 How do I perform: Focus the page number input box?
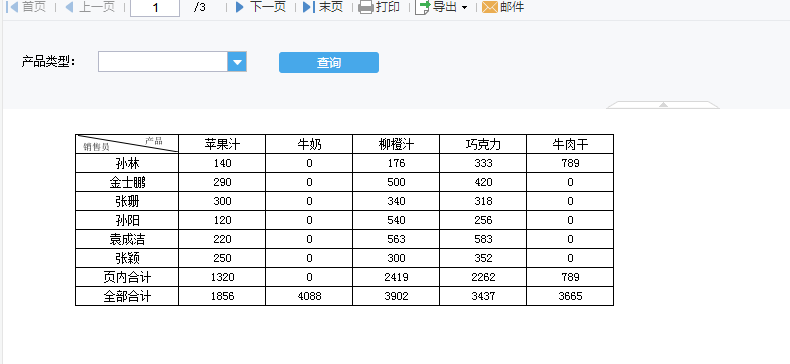coord(155,8)
